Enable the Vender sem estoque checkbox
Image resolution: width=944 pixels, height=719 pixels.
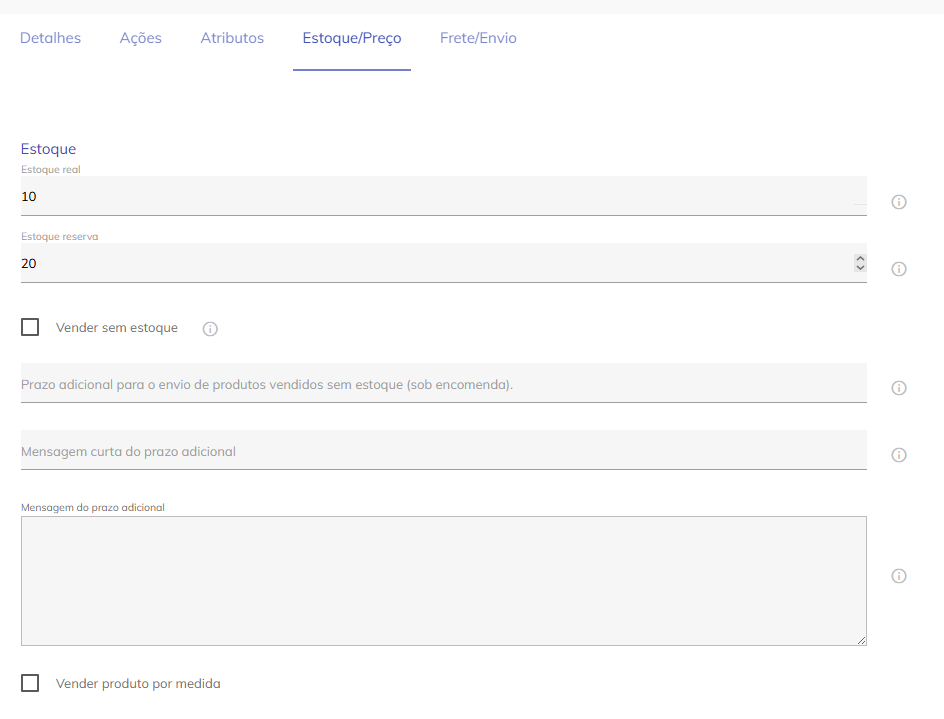click(x=30, y=327)
